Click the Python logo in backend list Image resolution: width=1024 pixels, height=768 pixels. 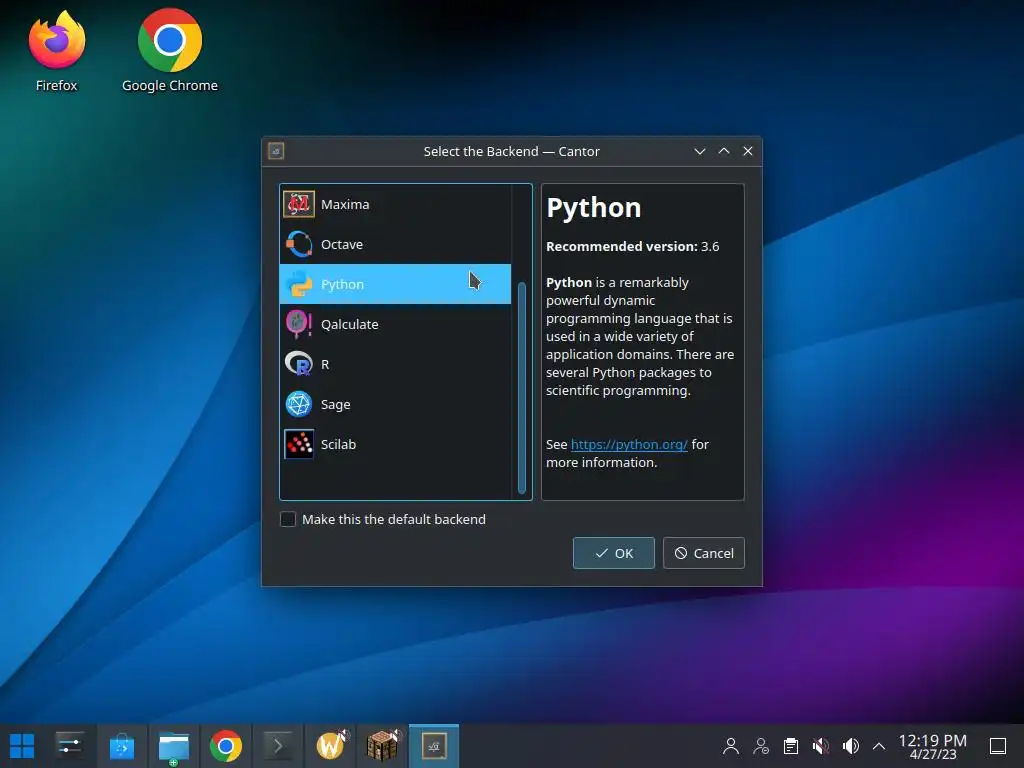(x=298, y=284)
